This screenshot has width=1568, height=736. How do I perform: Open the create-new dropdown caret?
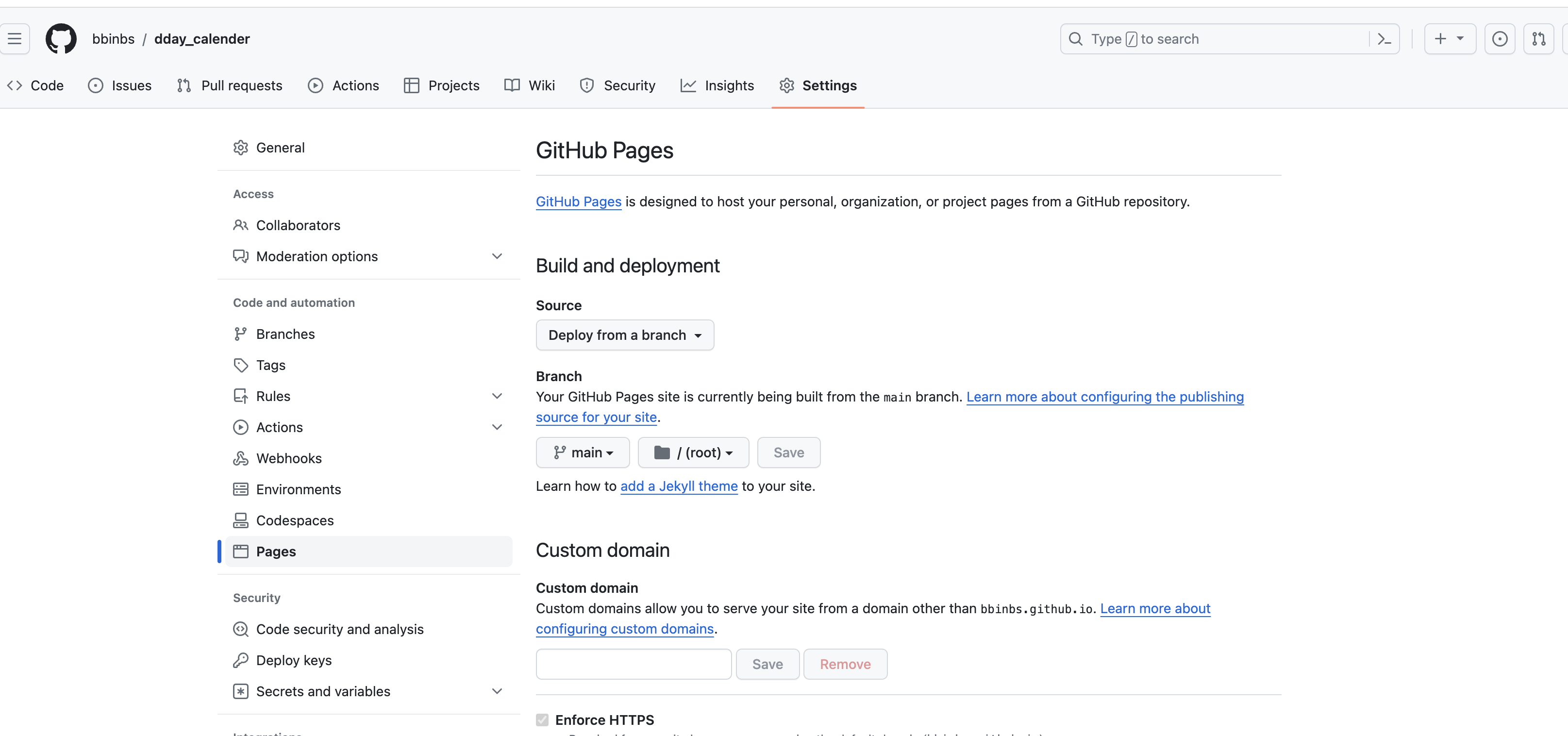coord(1460,38)
